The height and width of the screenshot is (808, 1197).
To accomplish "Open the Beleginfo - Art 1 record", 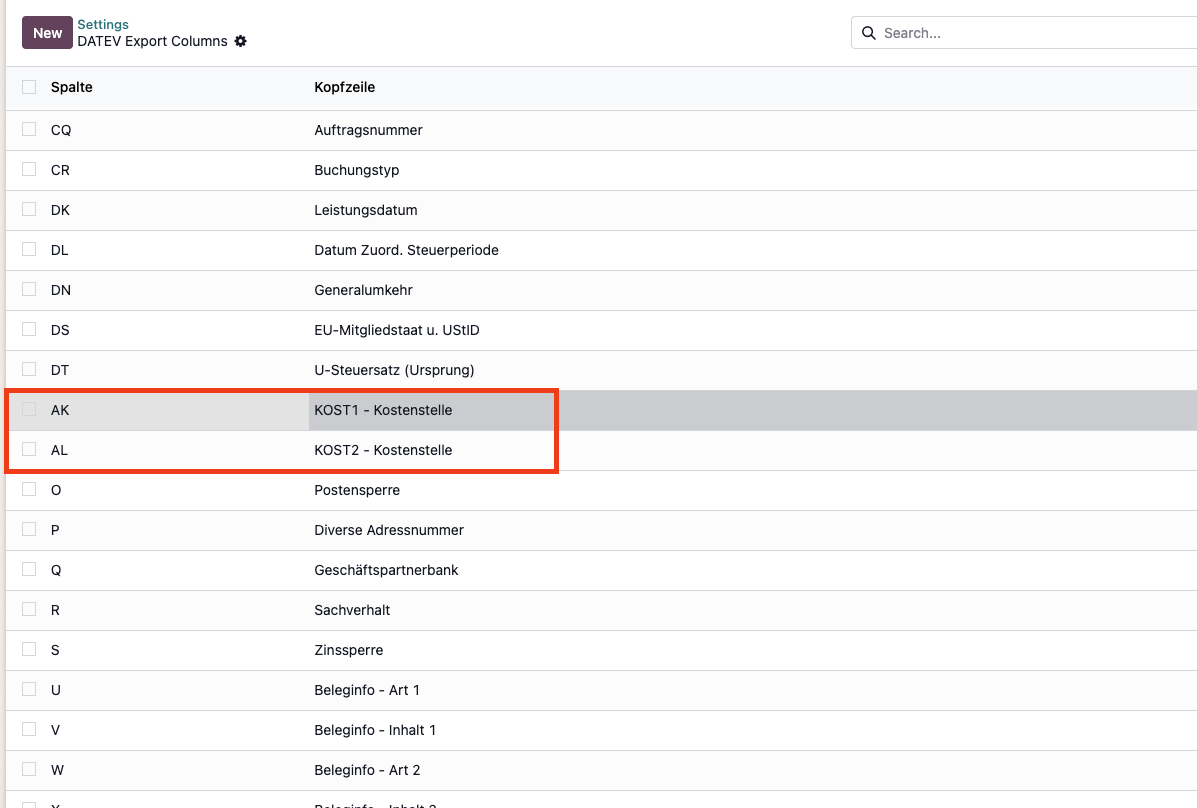I will tap(367, 690).
